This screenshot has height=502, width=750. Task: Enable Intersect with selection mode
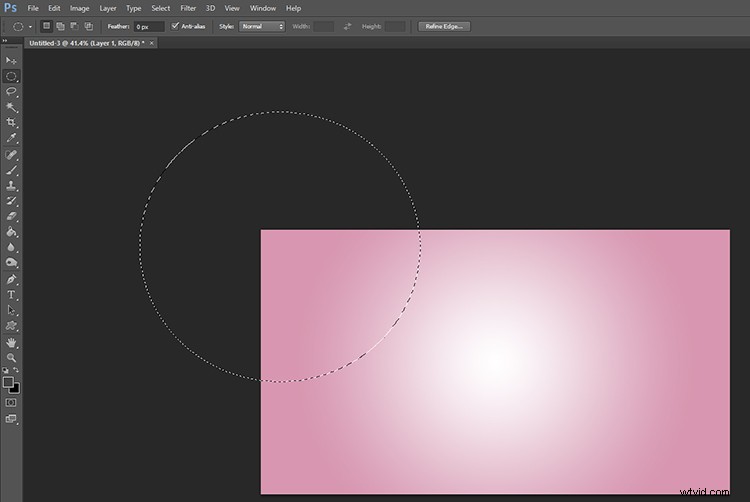(x=89, y=26)
